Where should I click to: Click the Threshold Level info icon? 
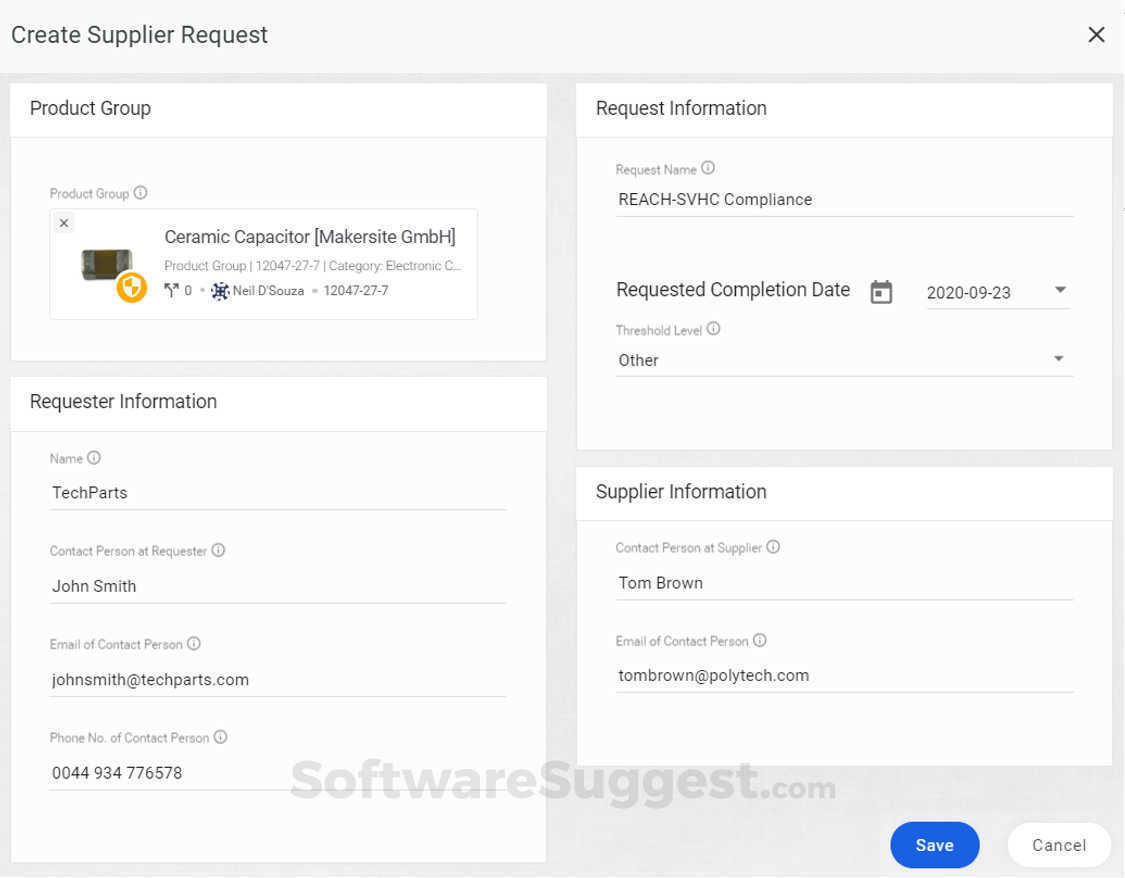(x=713, y=329)
